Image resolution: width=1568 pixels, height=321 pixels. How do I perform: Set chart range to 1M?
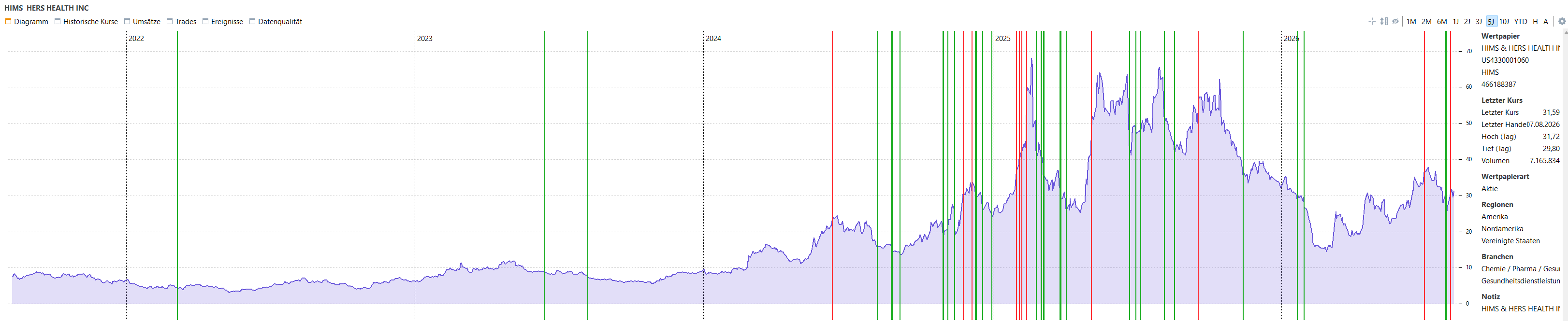[x=1411, y=21]
